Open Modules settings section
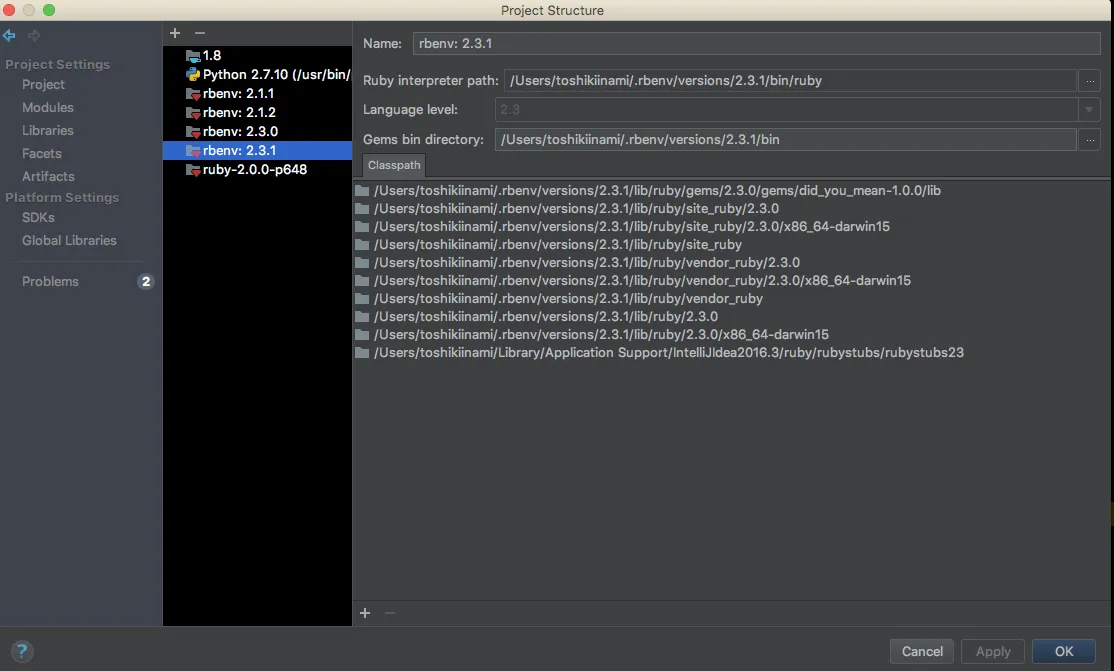Viewport: 1114px width, 671px height. (x=48, y=107)
